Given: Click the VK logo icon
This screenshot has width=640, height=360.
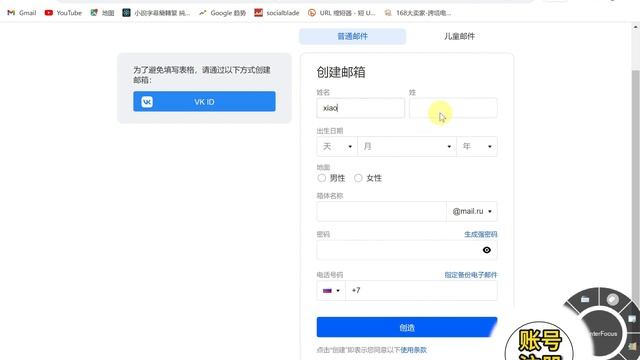Looking at the screenshot, I should [x=147, y=102].
